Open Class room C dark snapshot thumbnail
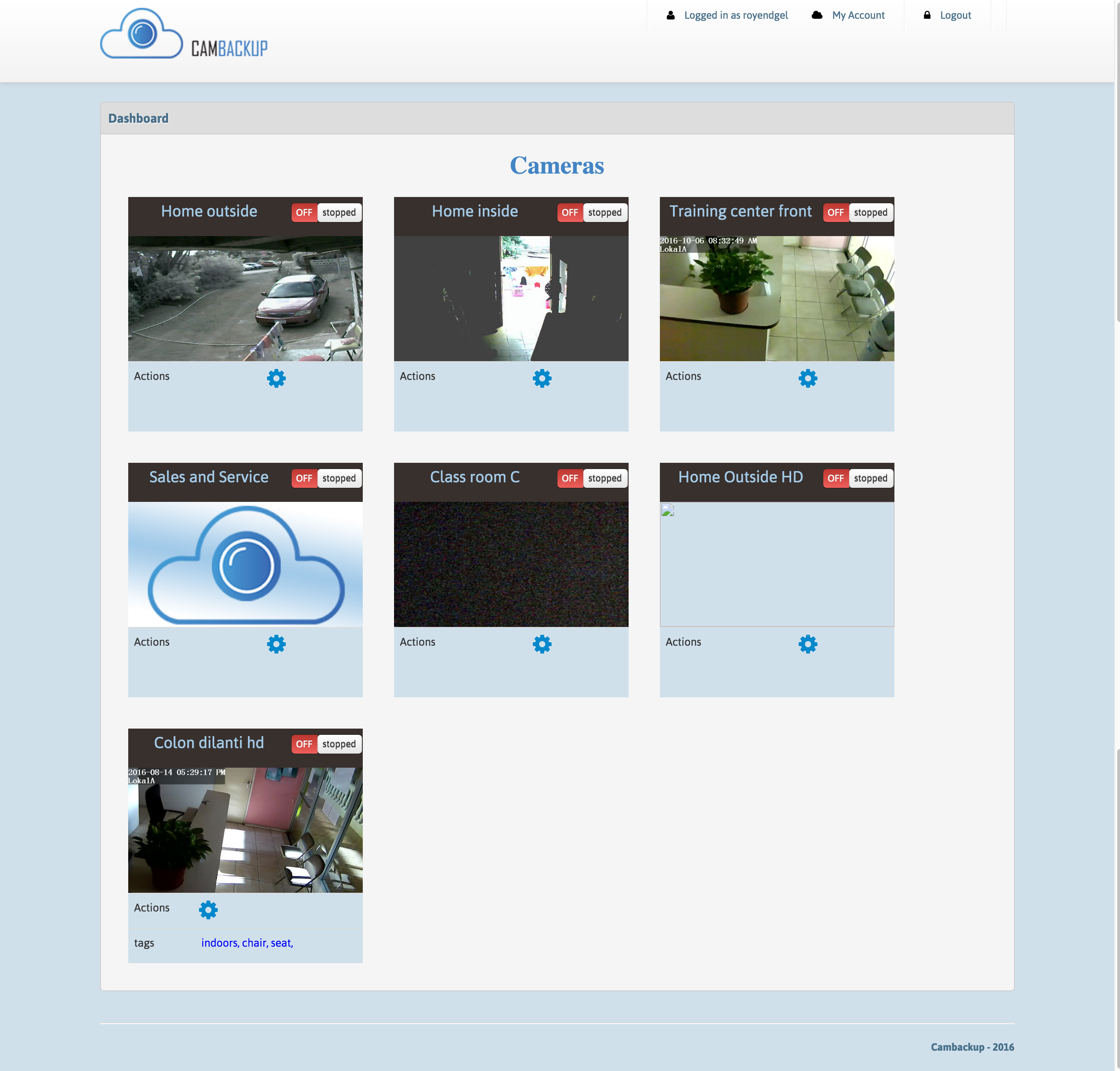 (x=511, y=564)
